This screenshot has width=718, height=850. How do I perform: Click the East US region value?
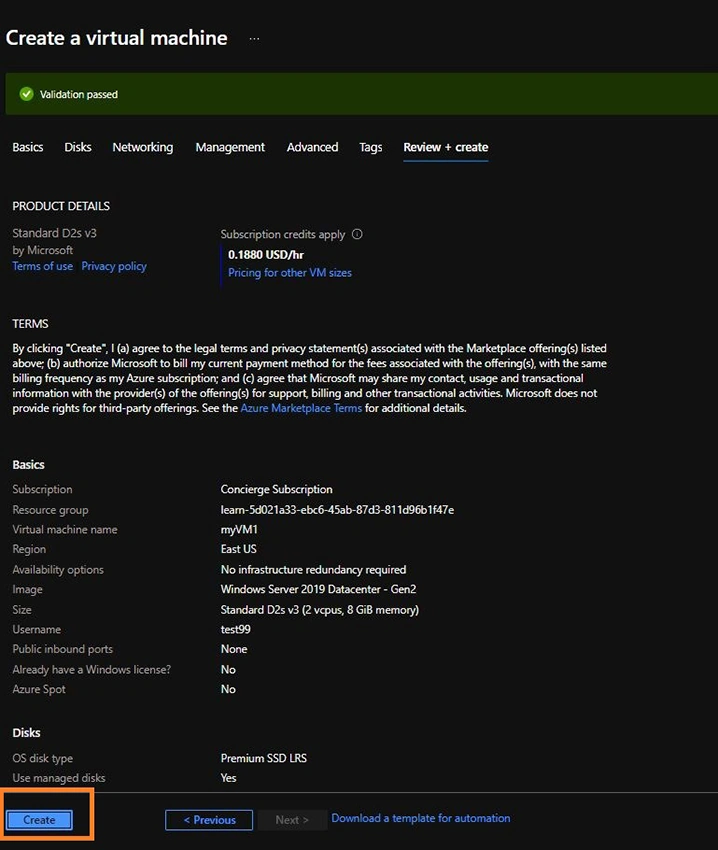point(238,549)
